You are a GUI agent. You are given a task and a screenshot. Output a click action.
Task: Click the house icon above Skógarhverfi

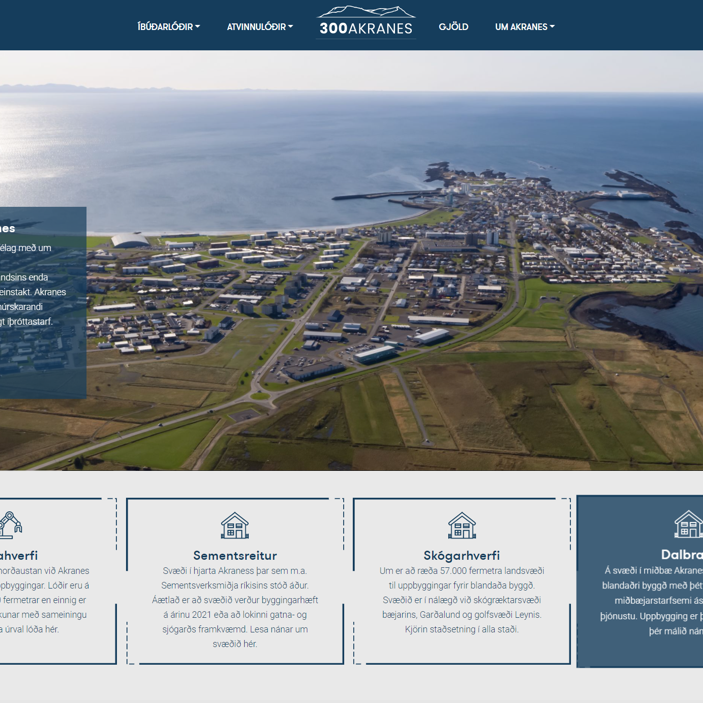tap(461, 525)
